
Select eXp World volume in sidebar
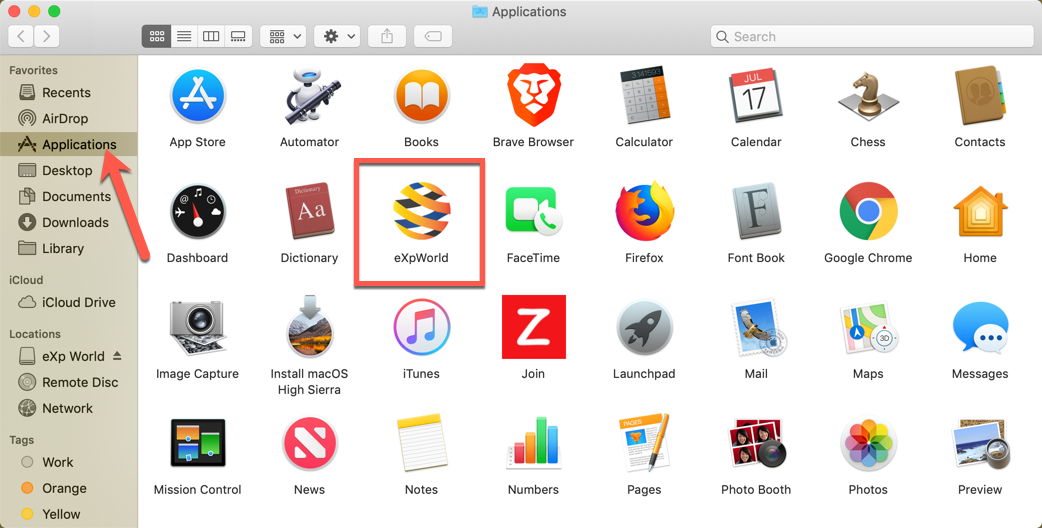[68, 356]
